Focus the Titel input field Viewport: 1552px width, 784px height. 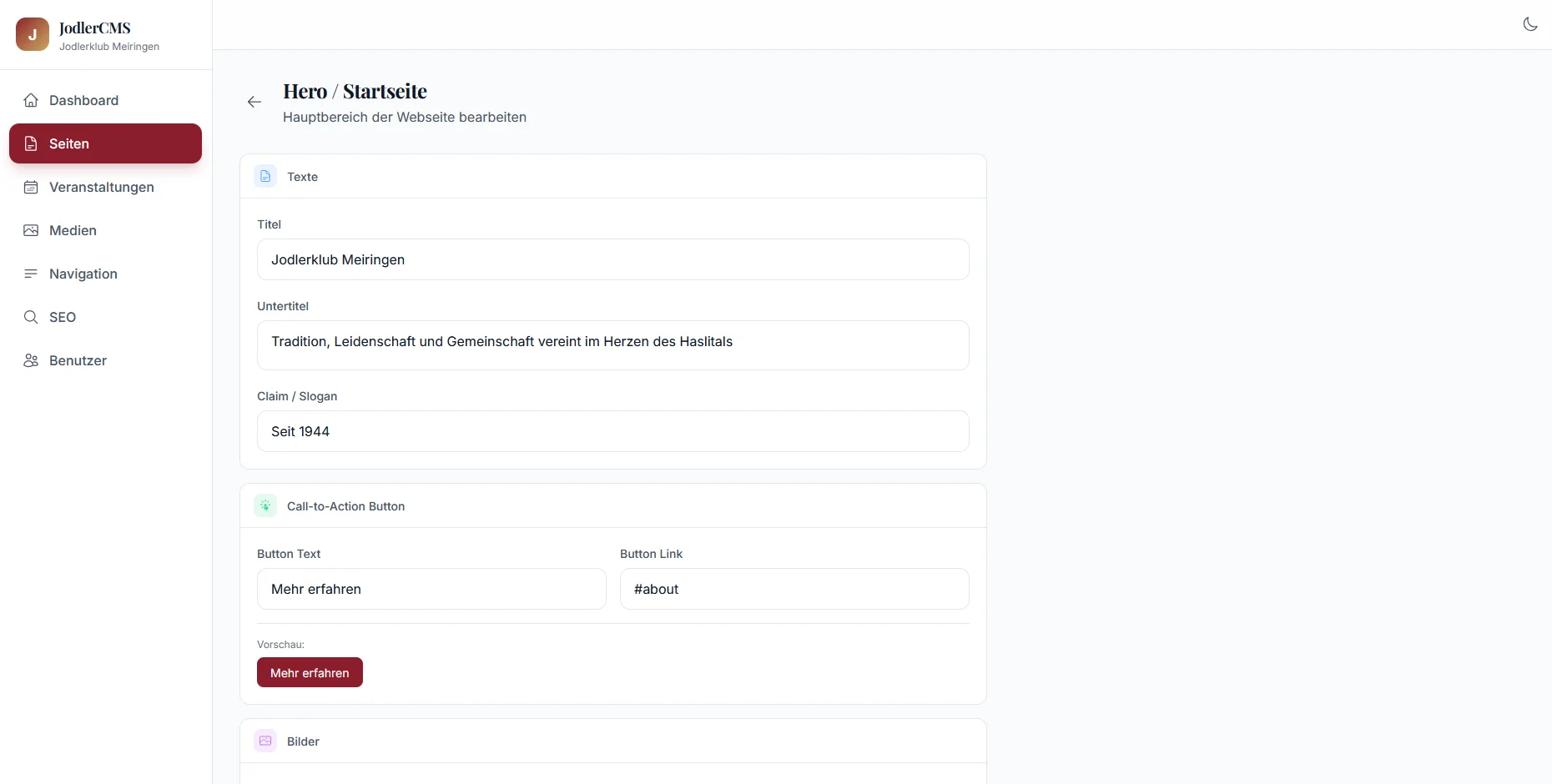(x=612, y=259)
